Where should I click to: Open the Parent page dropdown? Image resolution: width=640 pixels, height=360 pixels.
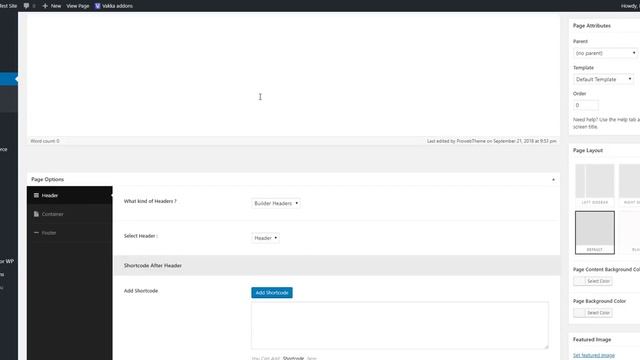(x=605, y=53)
